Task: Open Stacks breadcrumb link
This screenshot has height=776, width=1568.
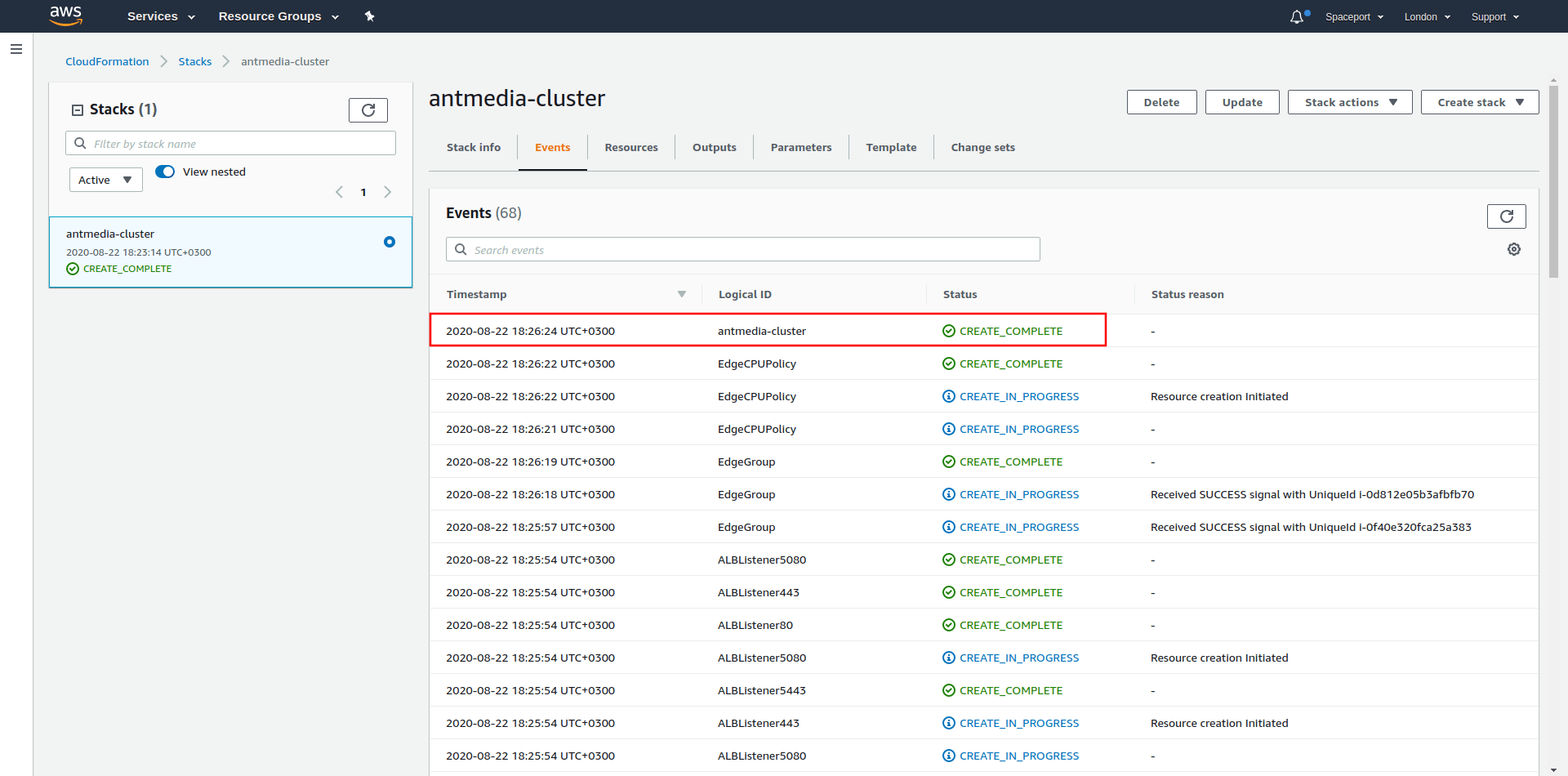Action: coord(195,61)
